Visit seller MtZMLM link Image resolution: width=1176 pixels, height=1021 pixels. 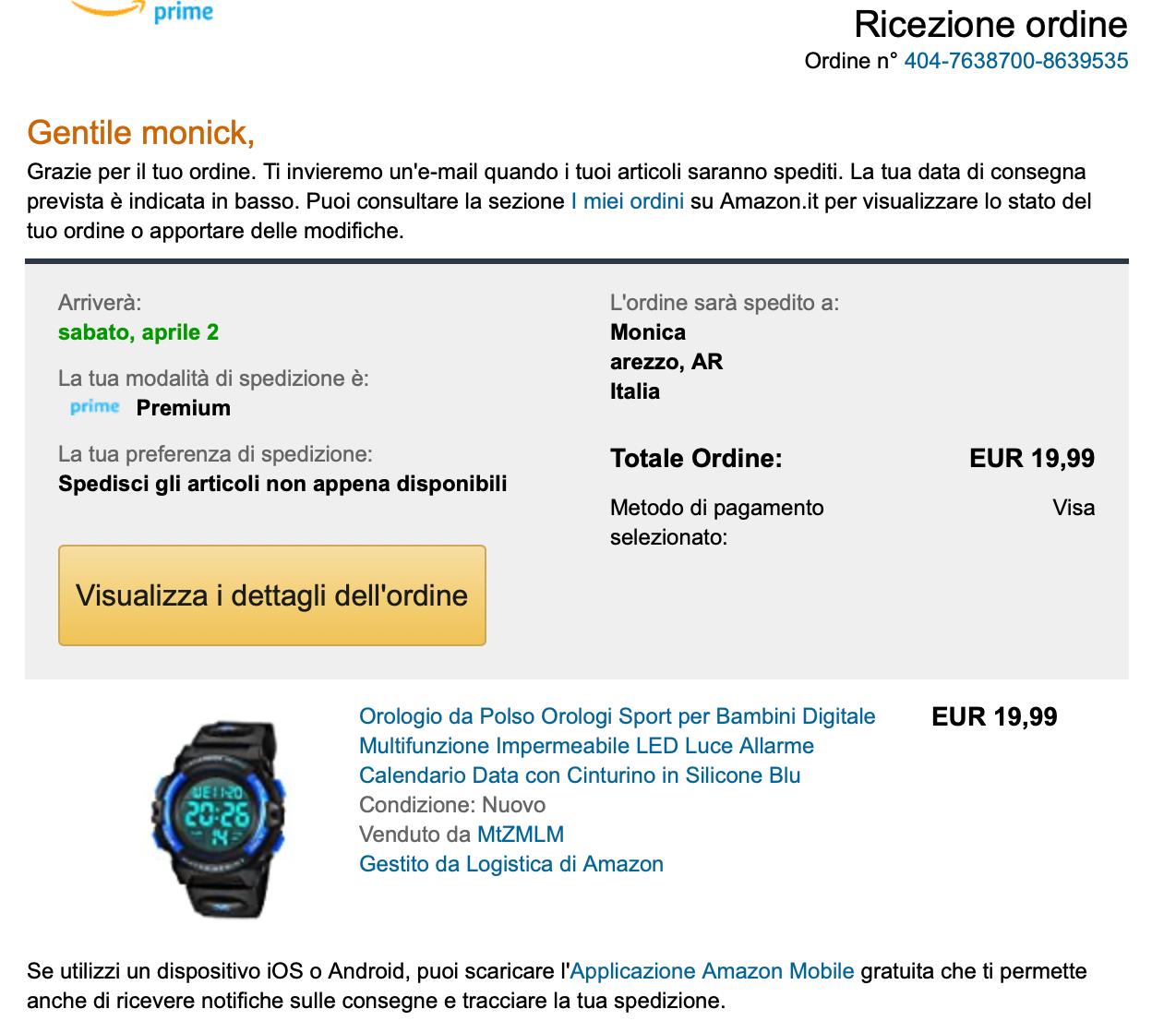pyautogui.click(x=521, y=835)
